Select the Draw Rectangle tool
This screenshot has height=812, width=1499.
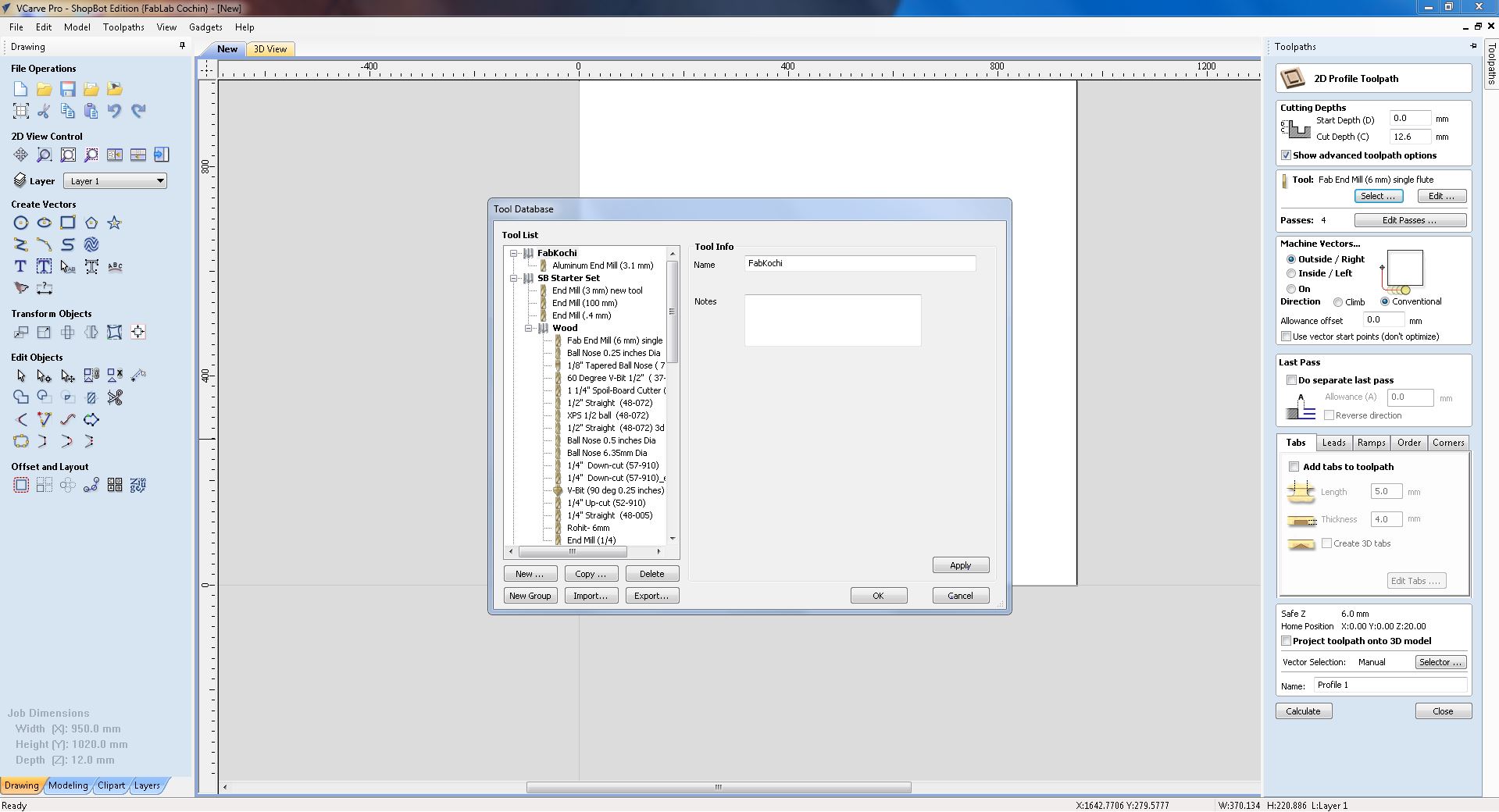click(68, 223)
